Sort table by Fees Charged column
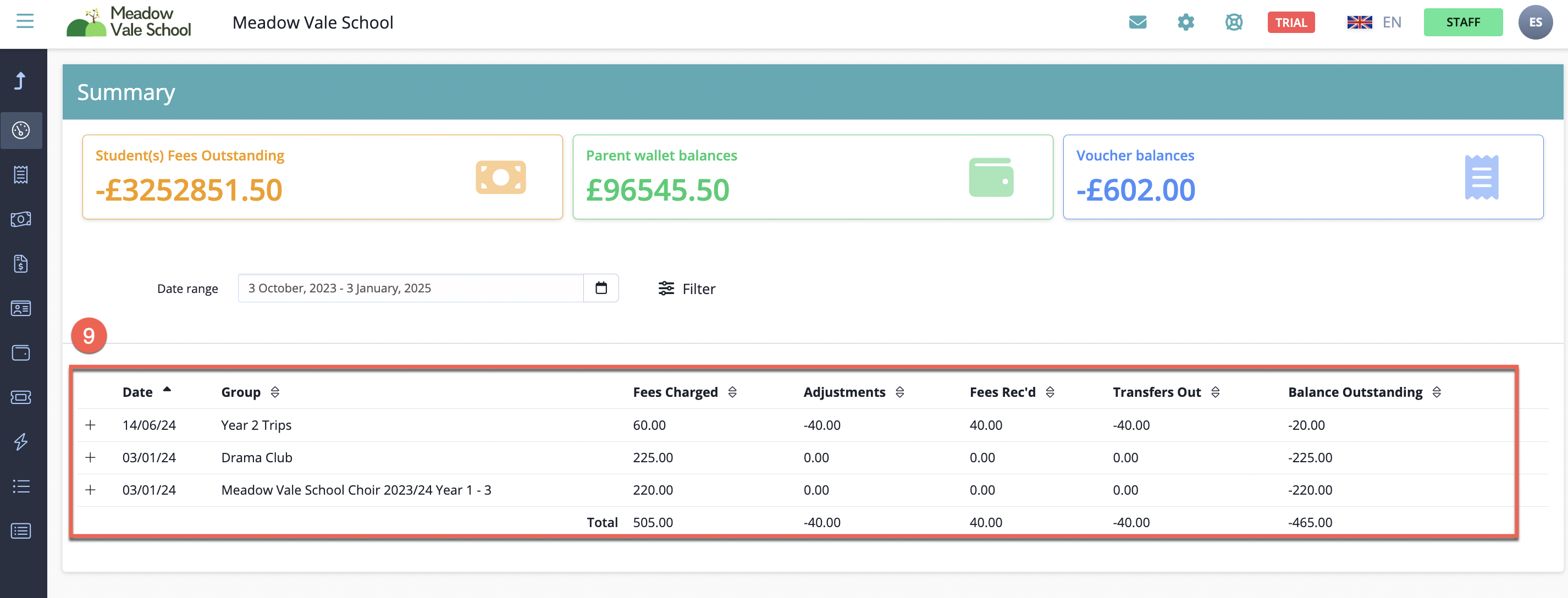The width and height of the screenshot is (1568, 598). 732,392
